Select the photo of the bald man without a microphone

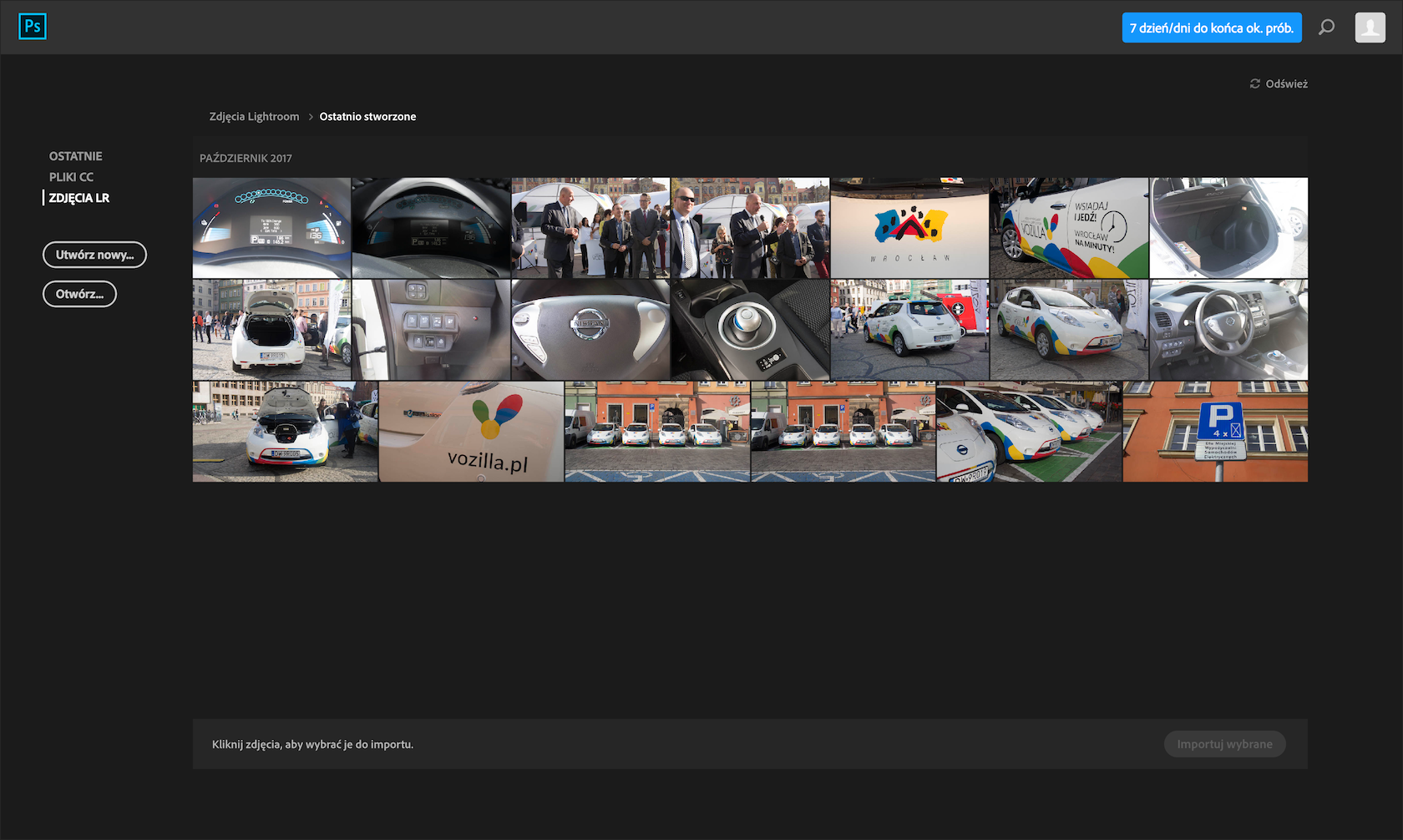coord(590,228)
